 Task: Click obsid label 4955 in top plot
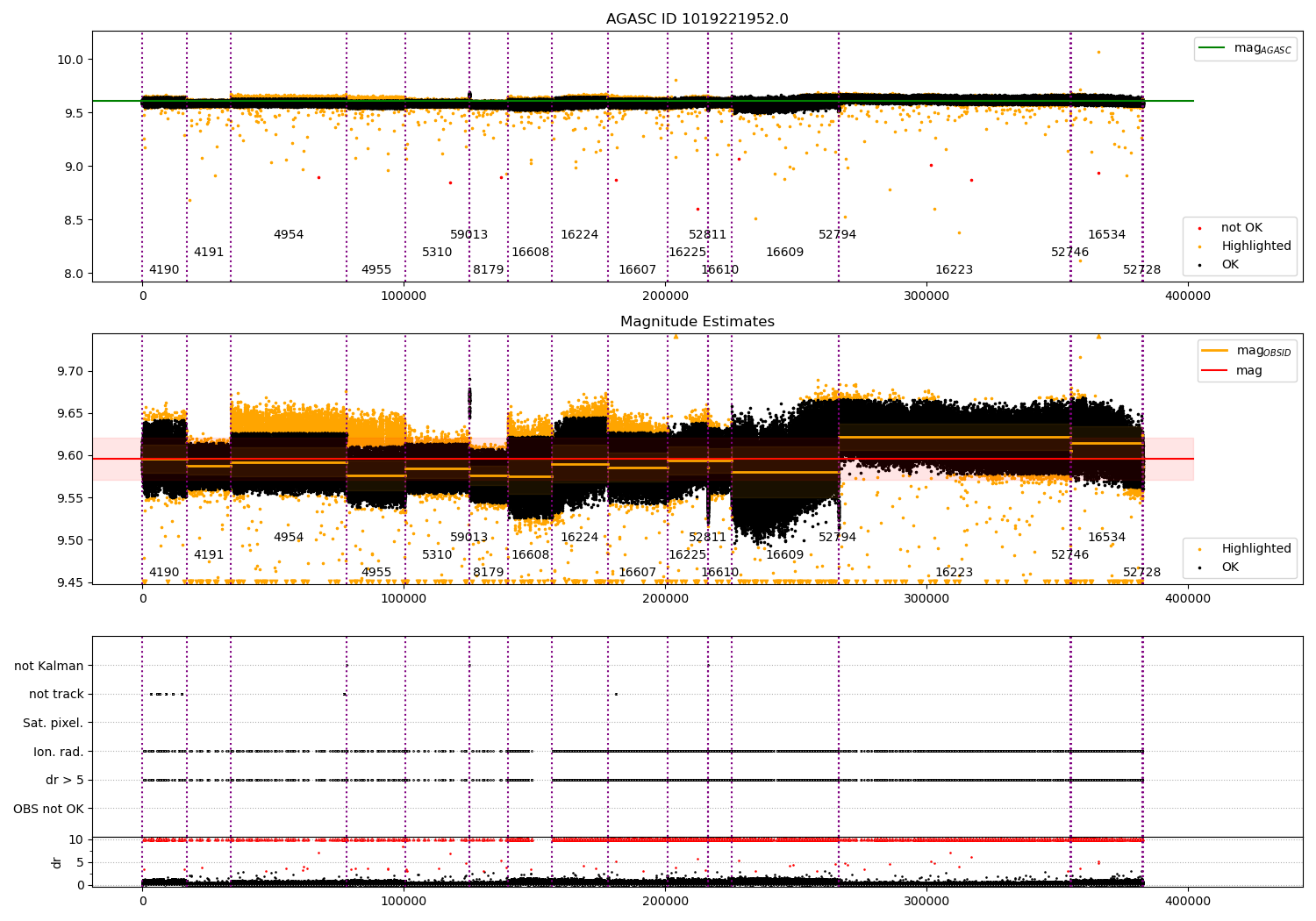pos(376,270)
